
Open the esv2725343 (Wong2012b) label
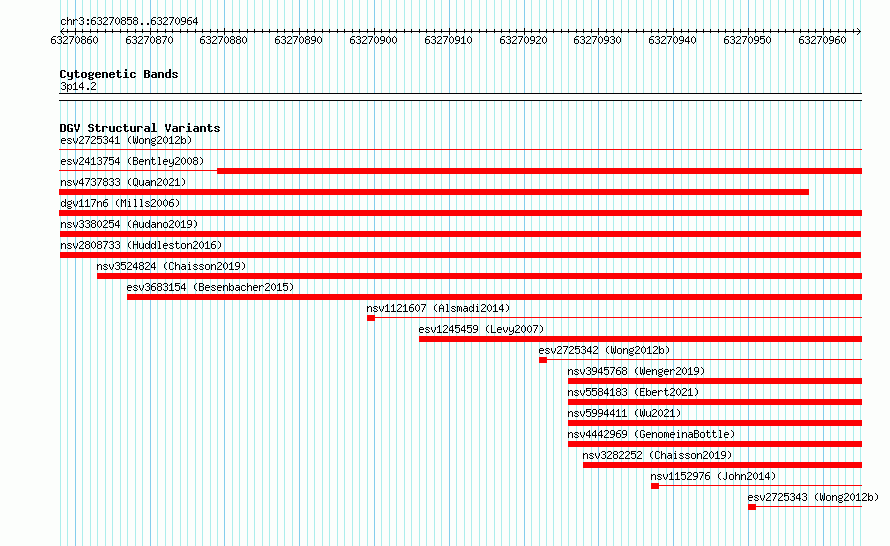(x=813, y=497)
